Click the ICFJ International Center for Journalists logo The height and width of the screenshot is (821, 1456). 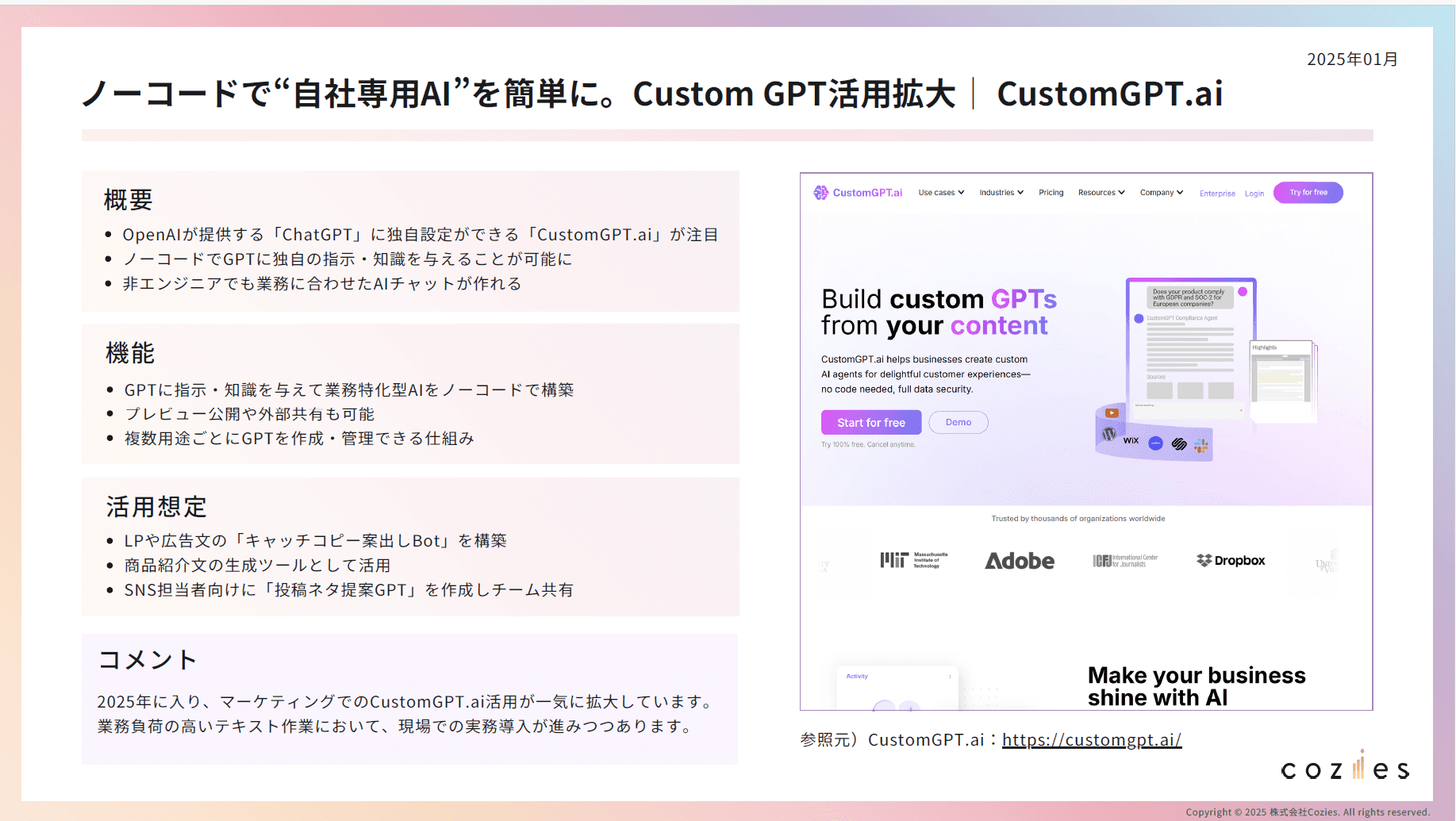(x=1125, y=561)
